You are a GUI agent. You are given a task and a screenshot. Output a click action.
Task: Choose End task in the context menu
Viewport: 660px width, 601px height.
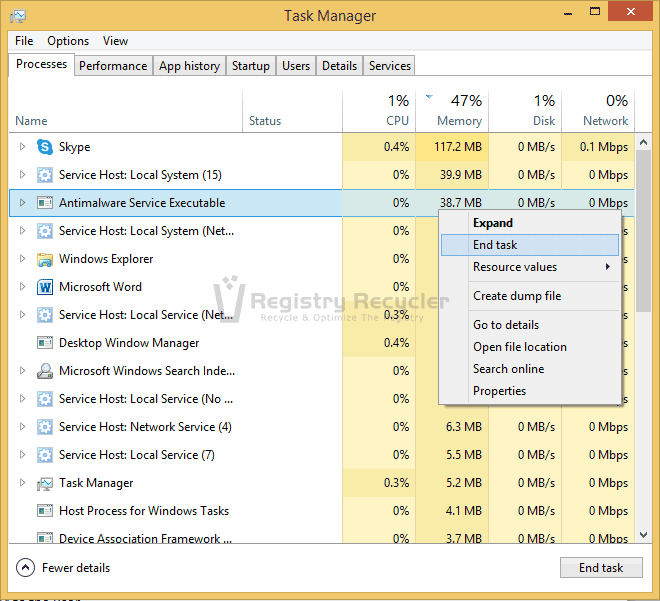[530, 245]
